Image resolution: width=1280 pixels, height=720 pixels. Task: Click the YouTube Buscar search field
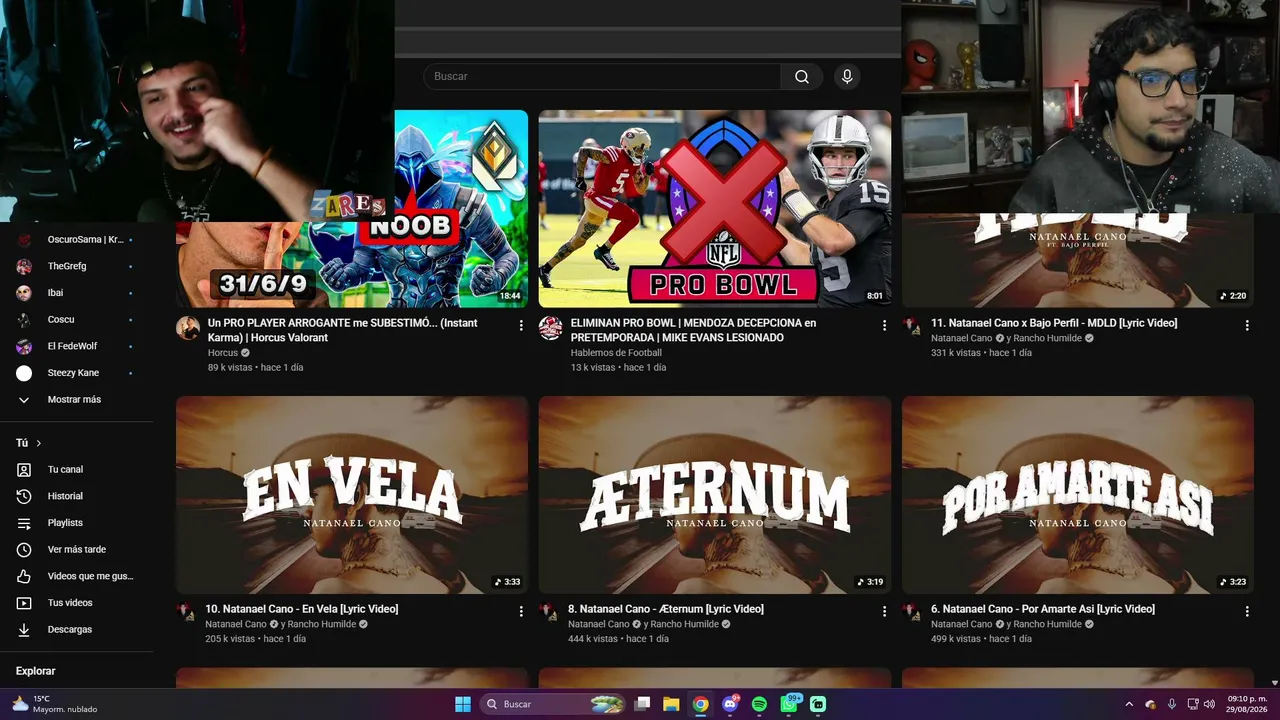click(602, 77)
